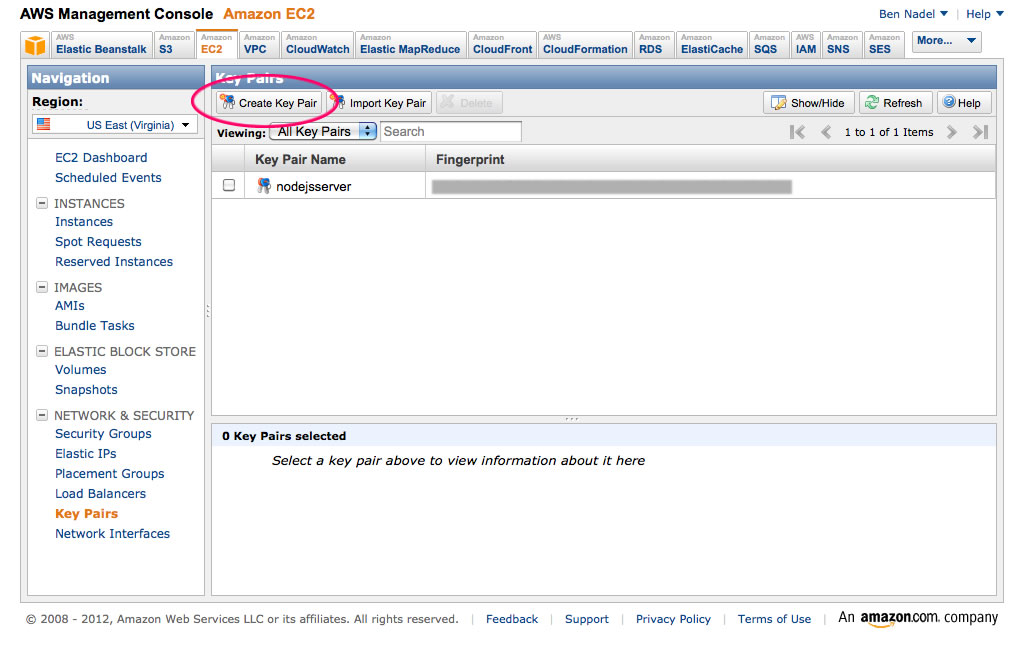Open Elastic IPs link

click(x=86, y=454)
